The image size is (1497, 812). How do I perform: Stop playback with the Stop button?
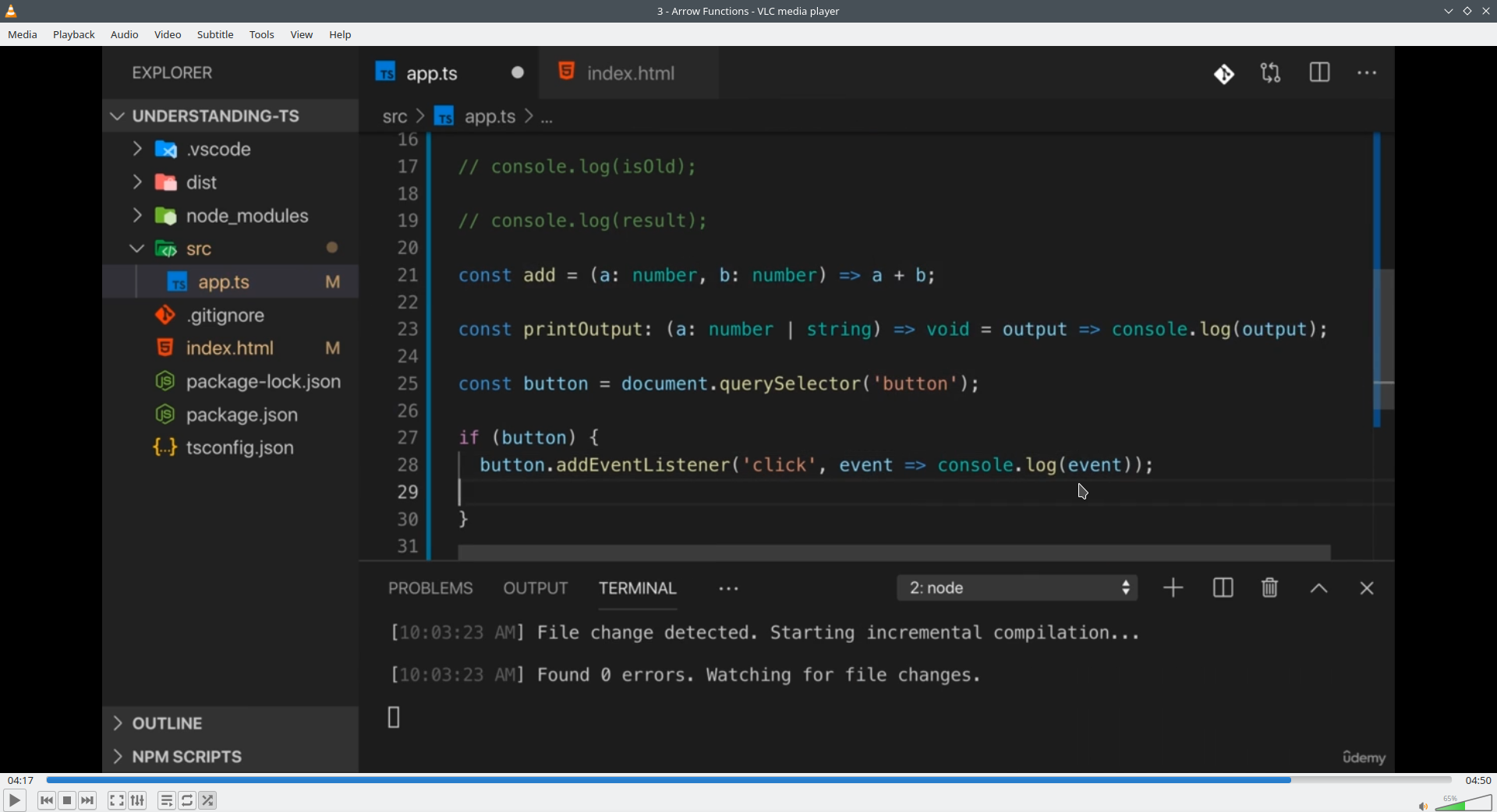68,800
